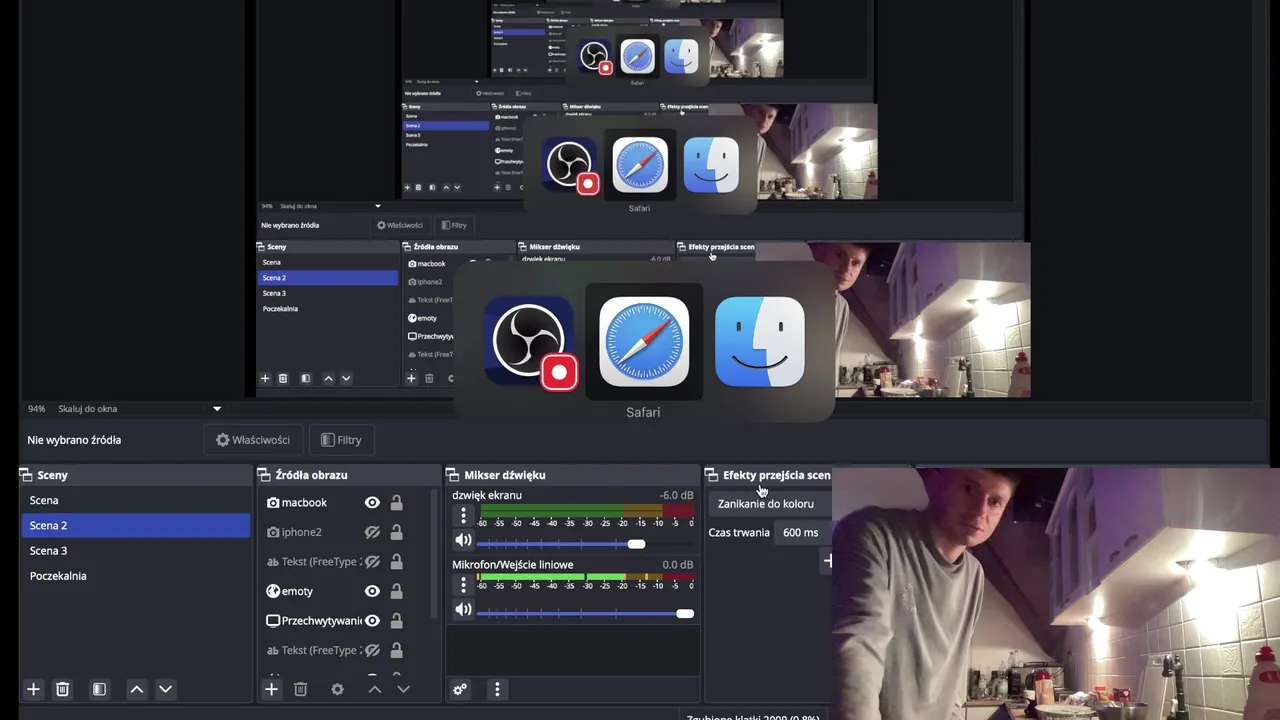Image resolution: width=1280 pixels, height=720 pixels.
Task: Select the iphone2 source row
Action: (345, 532)
